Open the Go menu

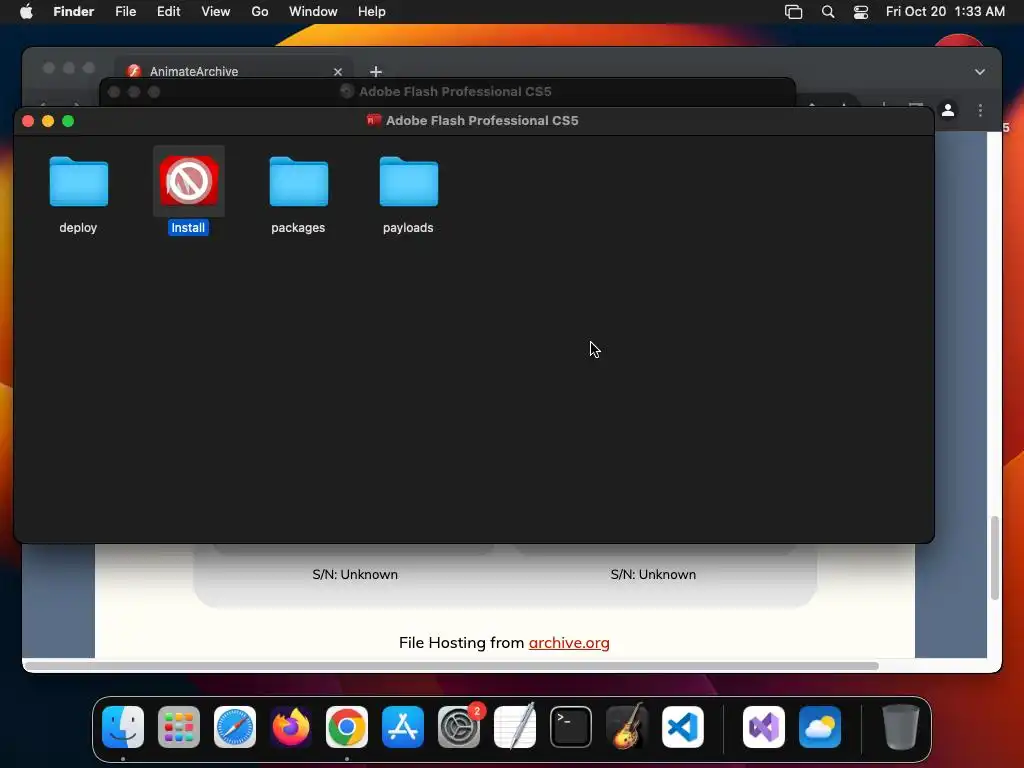point(260,12)
